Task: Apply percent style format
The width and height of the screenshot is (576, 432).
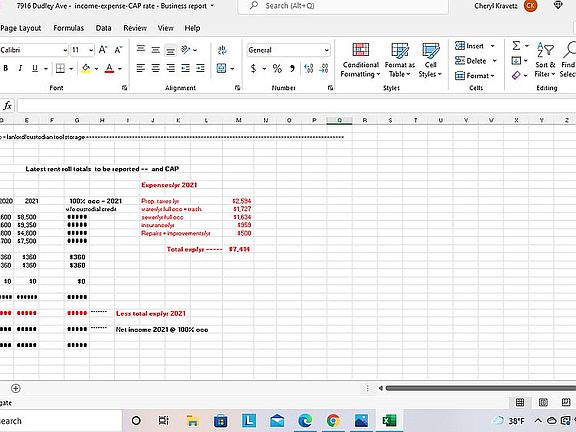Action: tap(277, 68)
